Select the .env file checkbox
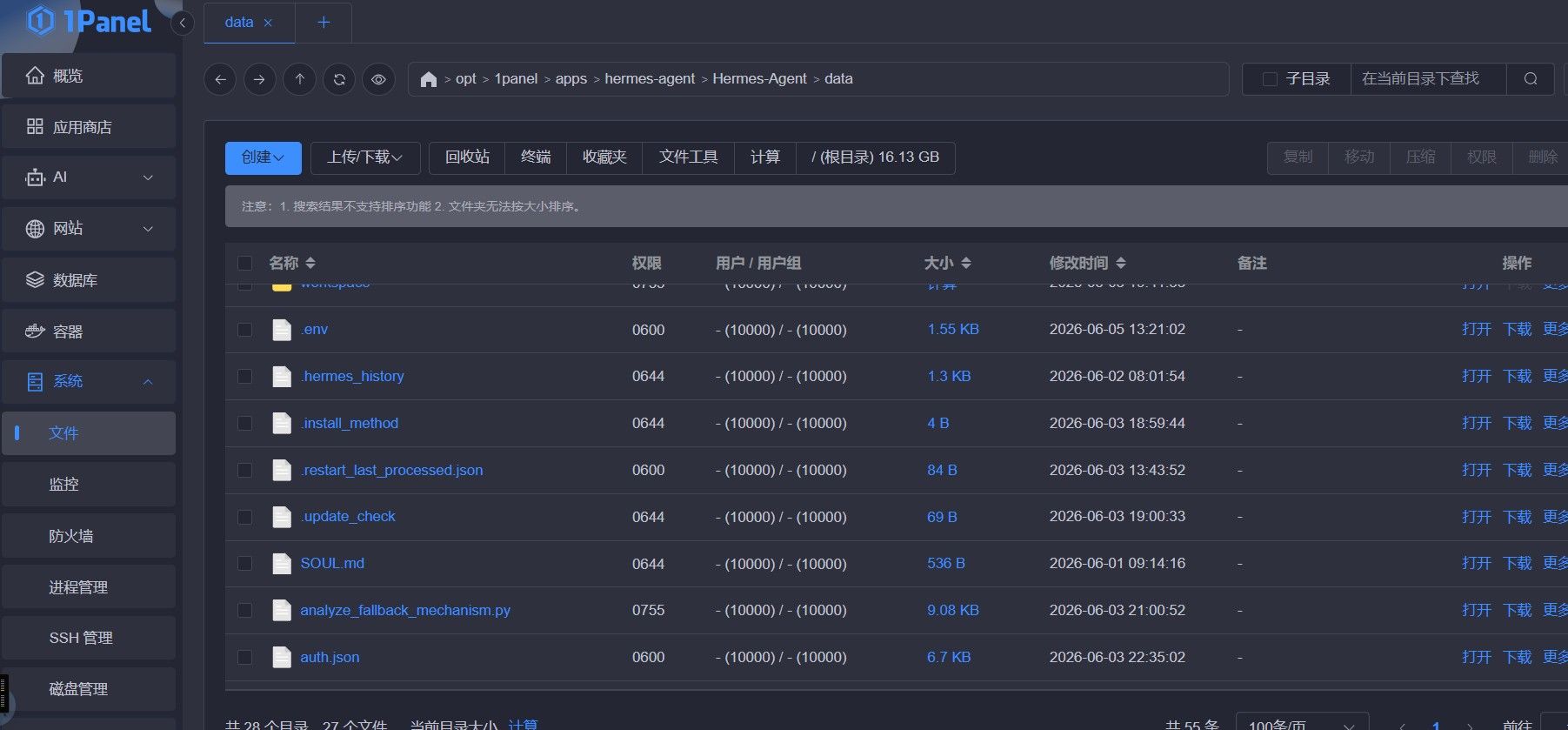Viewport: 1568px width, 730px height. (245, 330)
